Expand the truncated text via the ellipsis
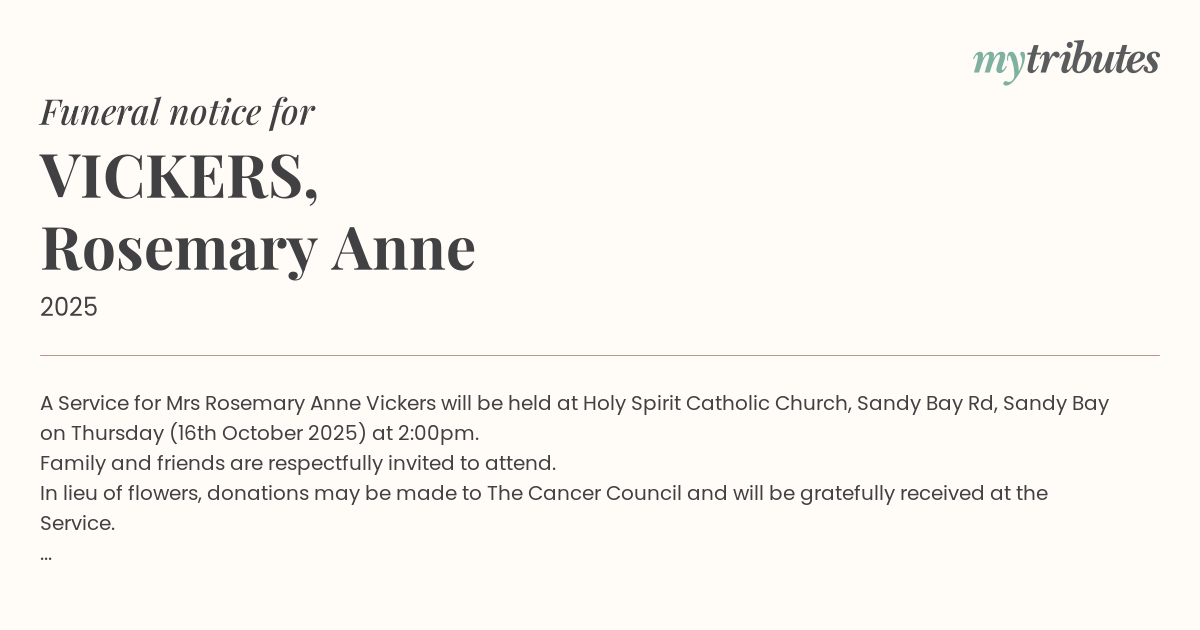This screenshot has width=1200, height=630. tap(46, 554)
